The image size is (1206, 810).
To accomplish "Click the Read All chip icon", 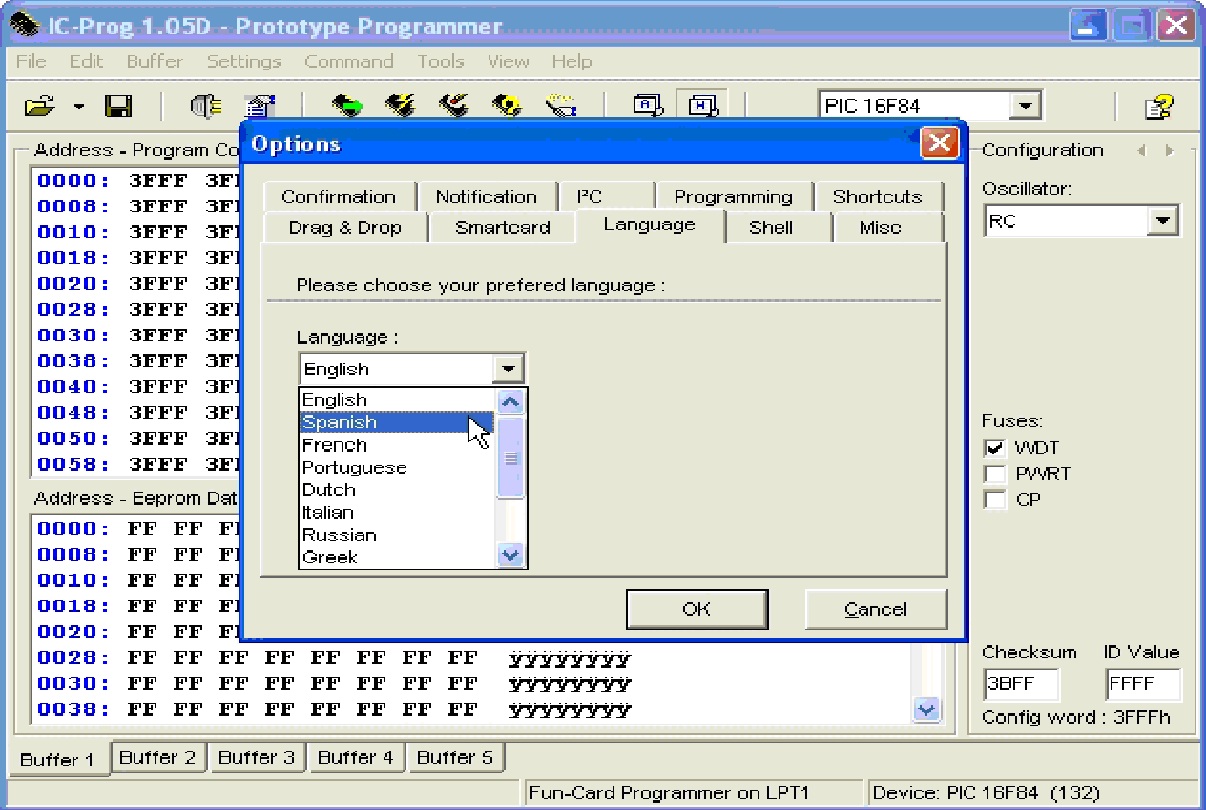I will coord(347,105).
